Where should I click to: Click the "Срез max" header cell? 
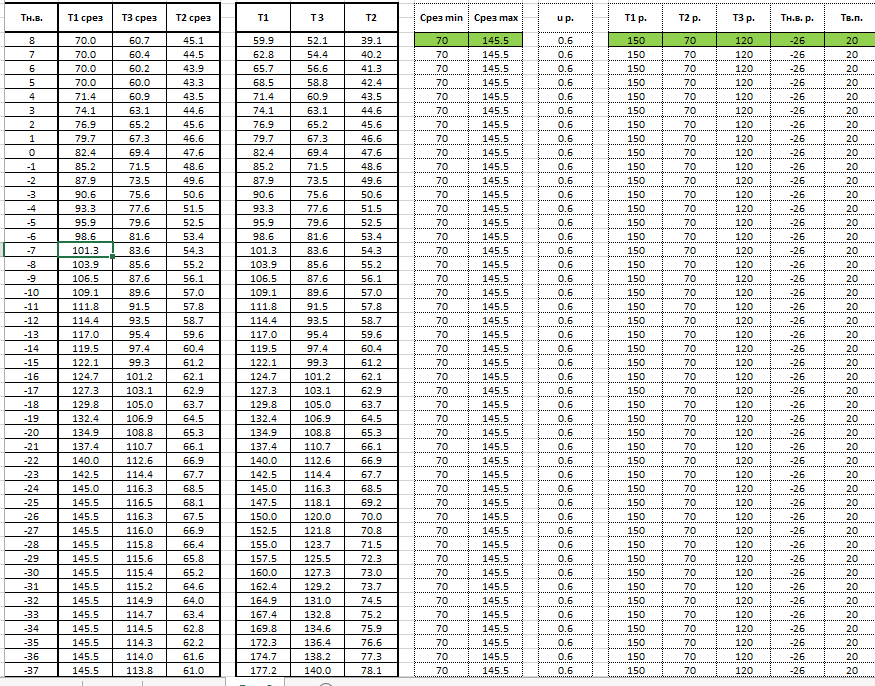tap(497, 18)
